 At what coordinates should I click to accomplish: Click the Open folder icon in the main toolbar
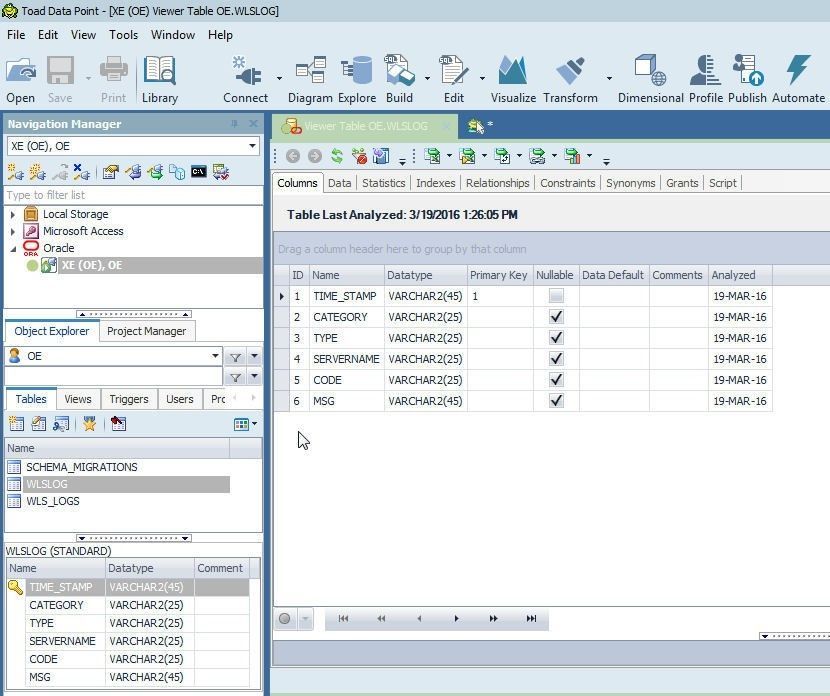[21, 71]
